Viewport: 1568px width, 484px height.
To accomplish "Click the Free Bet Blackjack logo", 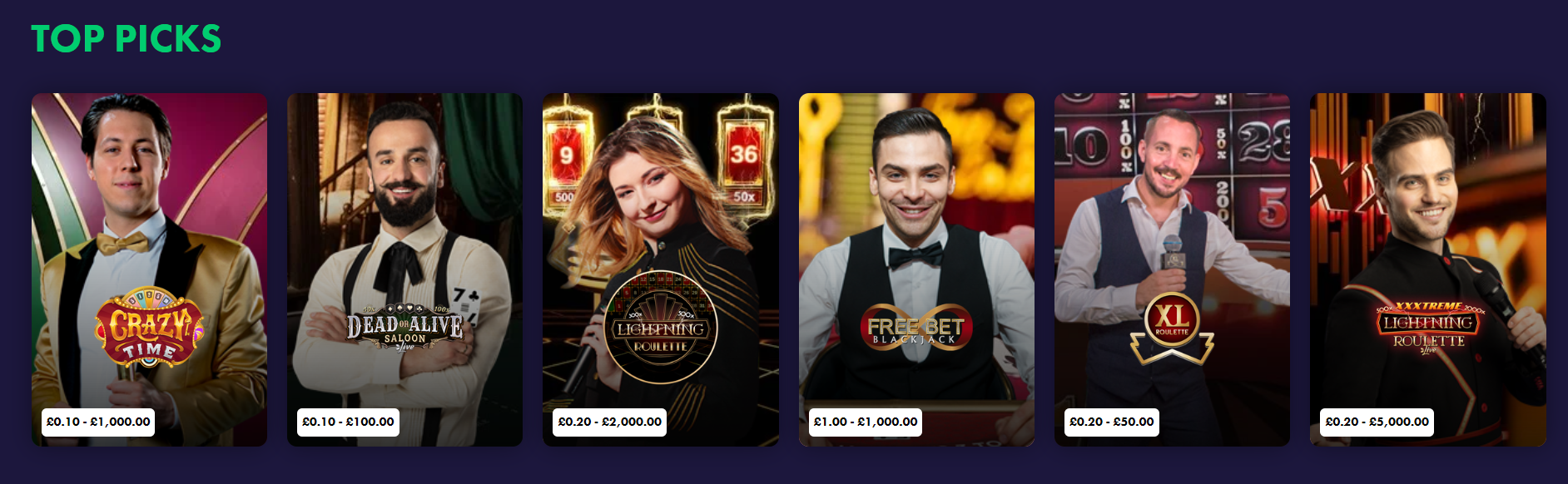I will point(915,328).
